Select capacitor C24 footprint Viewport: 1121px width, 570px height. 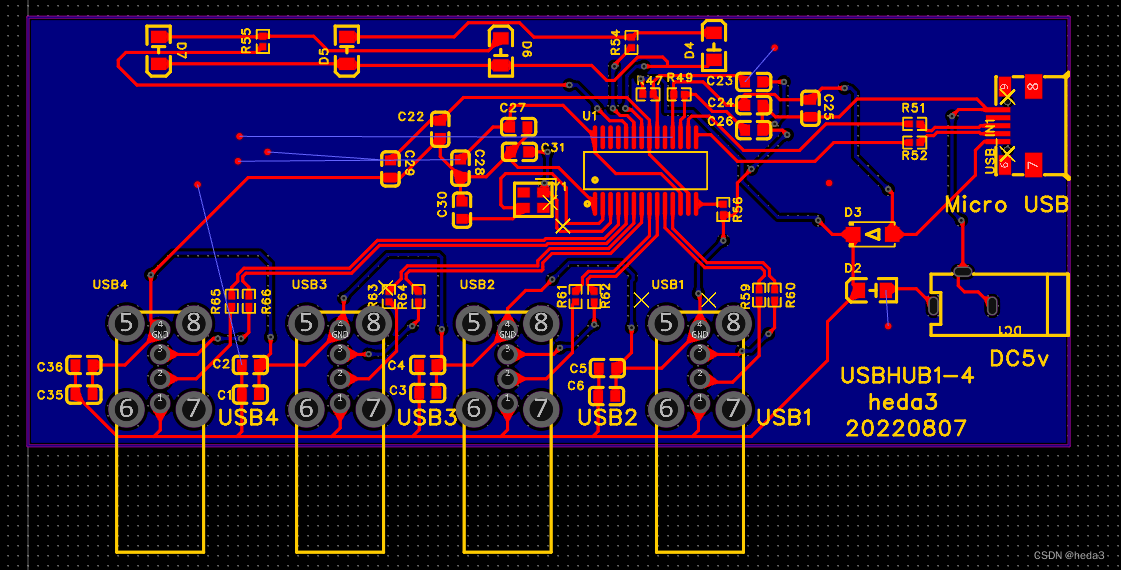click(x=754, y=105)
